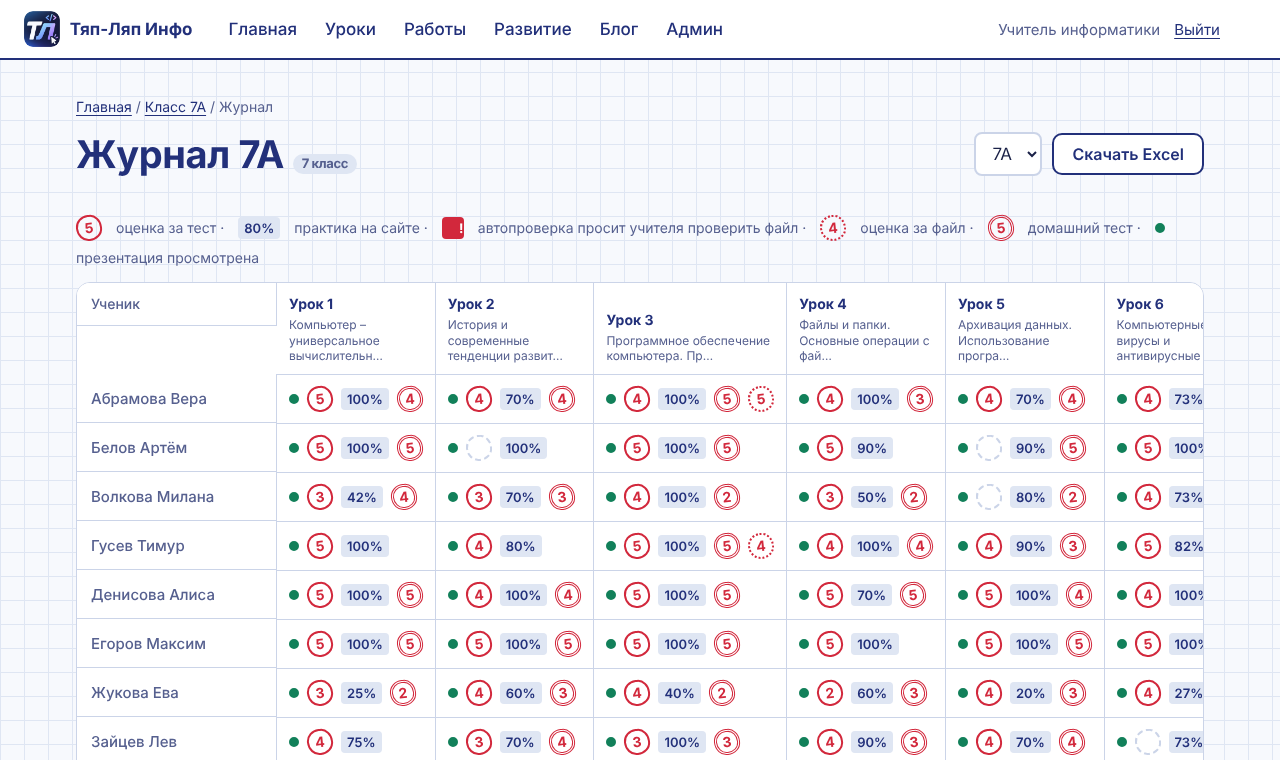The image size is (1280, 760).
Task: Follow the Класс 7А breadcrumb link
Action: [175, 107]
